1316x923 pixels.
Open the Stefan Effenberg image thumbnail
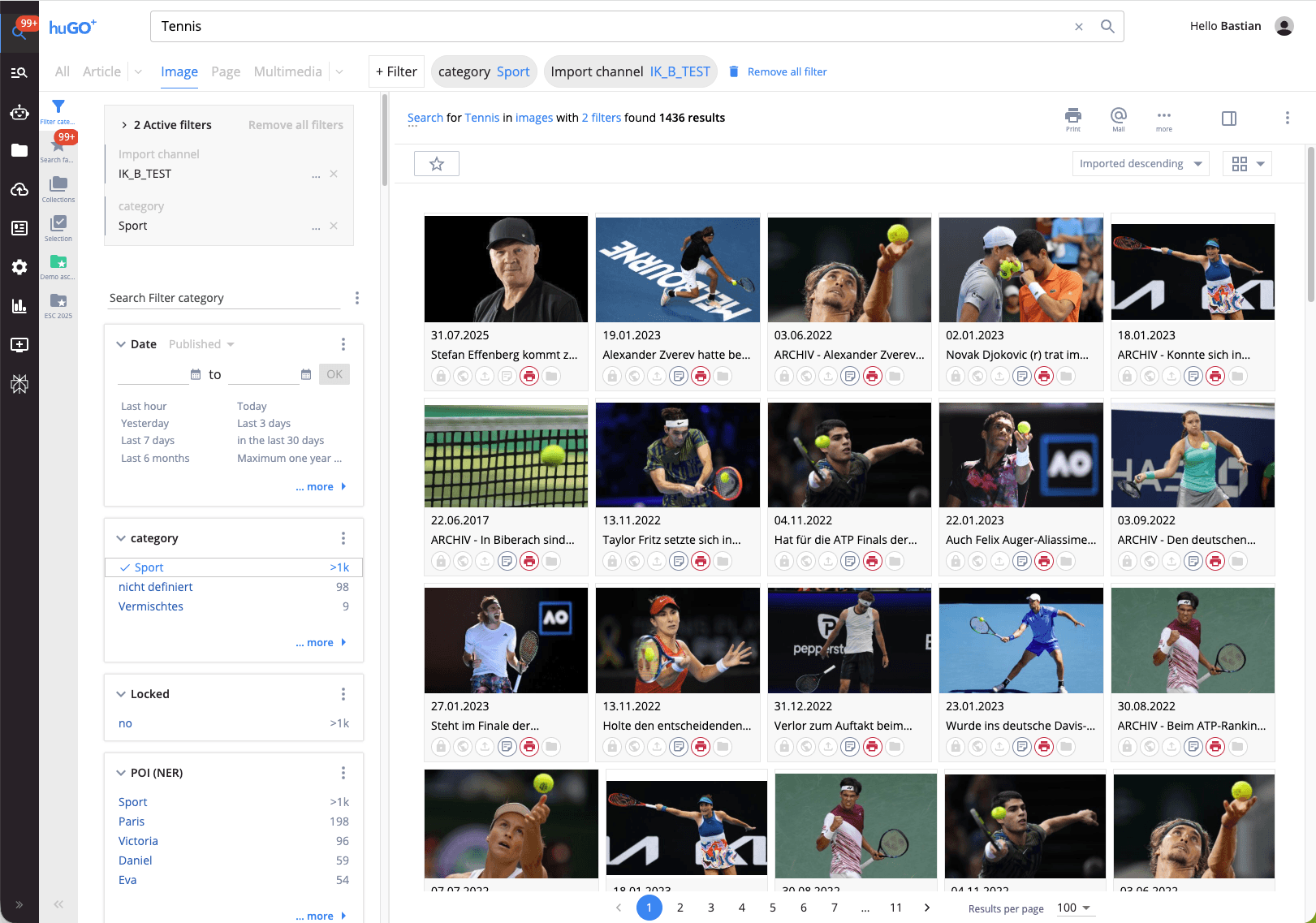pyautogui.click(x=506, y=269)
